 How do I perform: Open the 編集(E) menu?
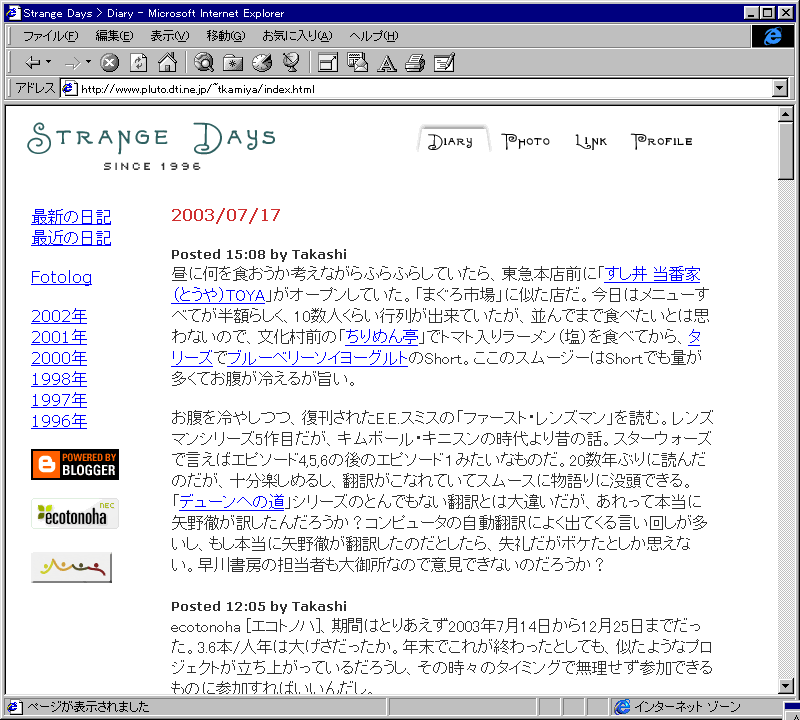(114, 36)
